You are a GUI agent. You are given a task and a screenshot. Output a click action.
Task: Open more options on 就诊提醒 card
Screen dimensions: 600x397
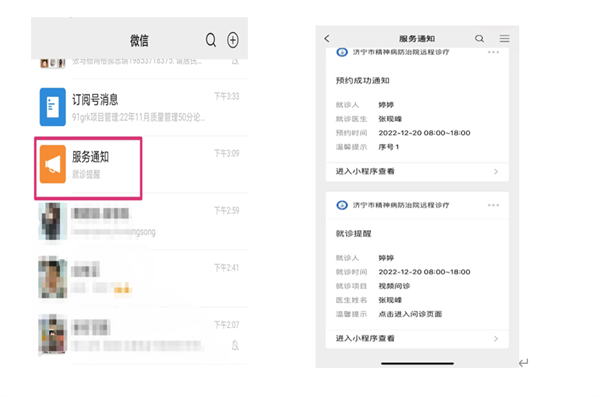(x=493, y=205)
